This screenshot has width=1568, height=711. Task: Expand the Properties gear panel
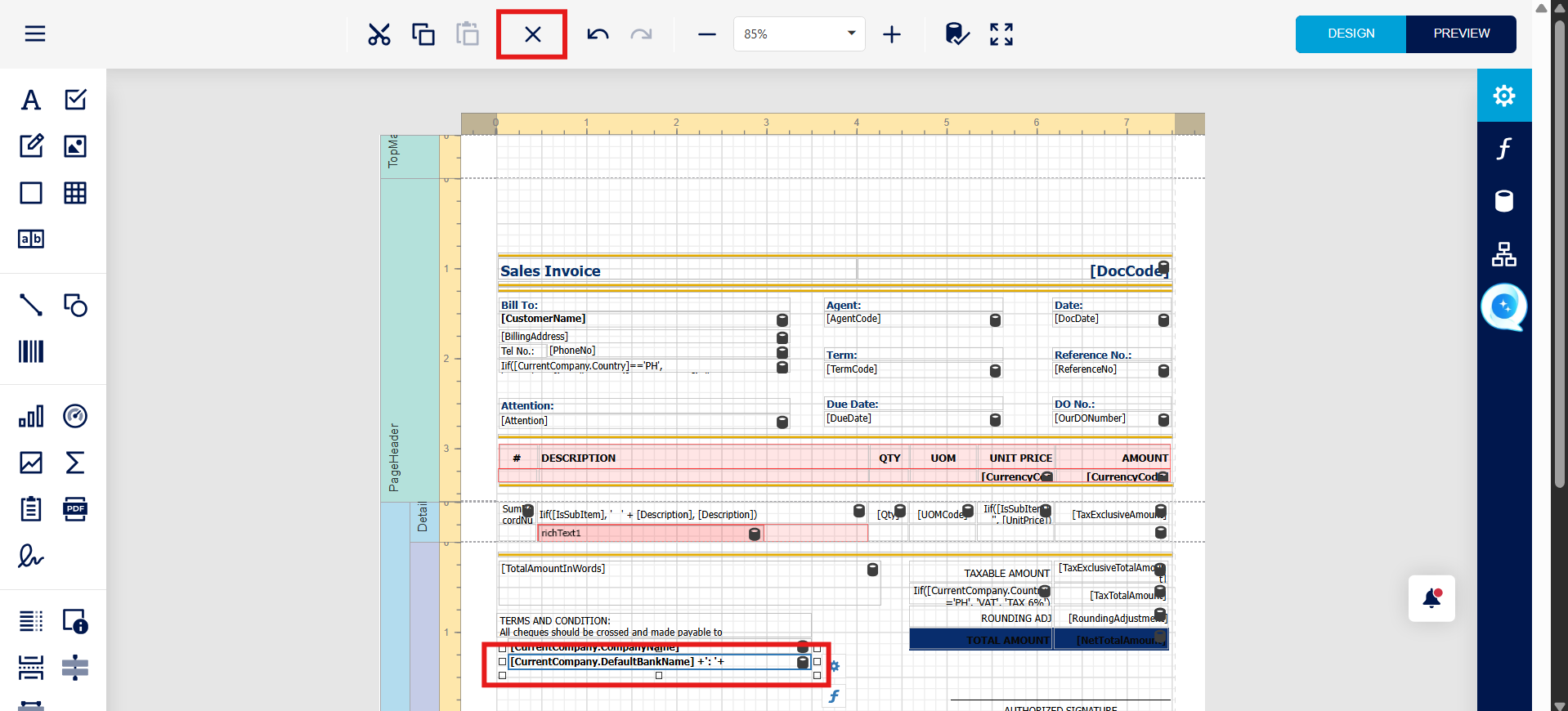click(1503, 96)
